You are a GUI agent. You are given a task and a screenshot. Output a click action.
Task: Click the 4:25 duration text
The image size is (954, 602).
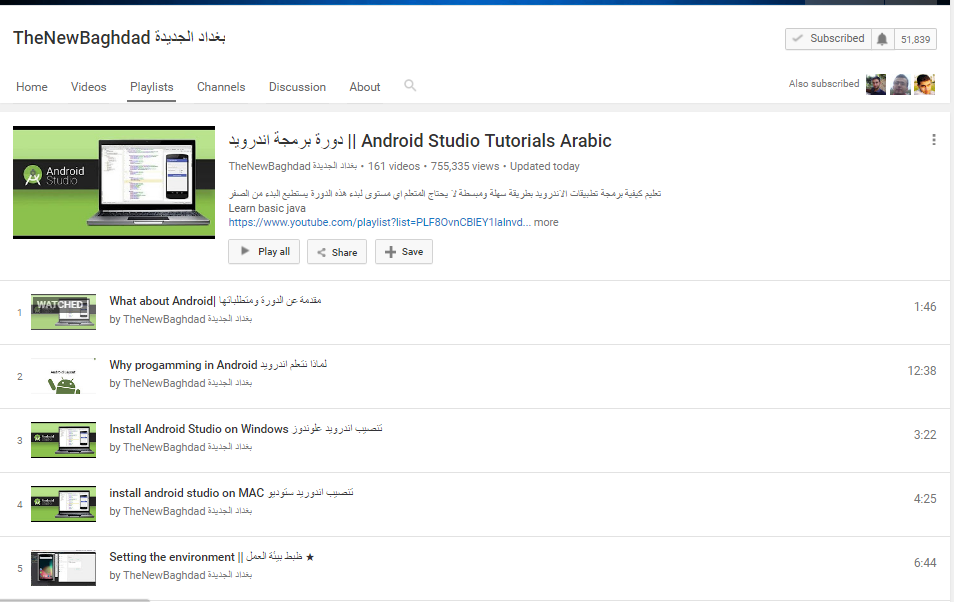coord(925,499)
